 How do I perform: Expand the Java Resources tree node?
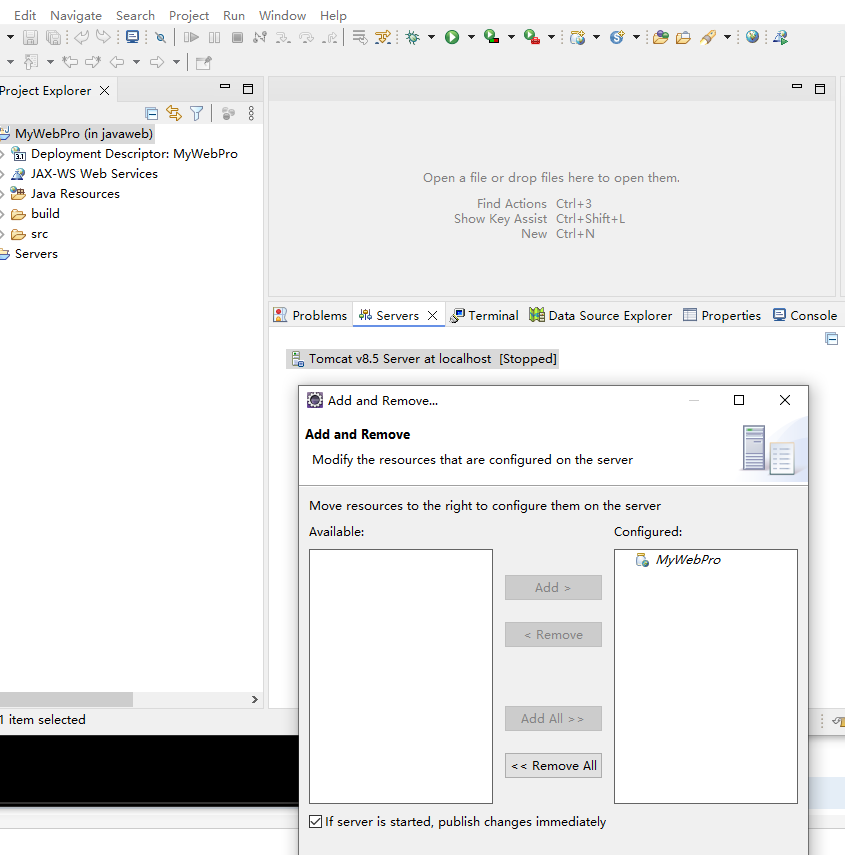[3, 194]
